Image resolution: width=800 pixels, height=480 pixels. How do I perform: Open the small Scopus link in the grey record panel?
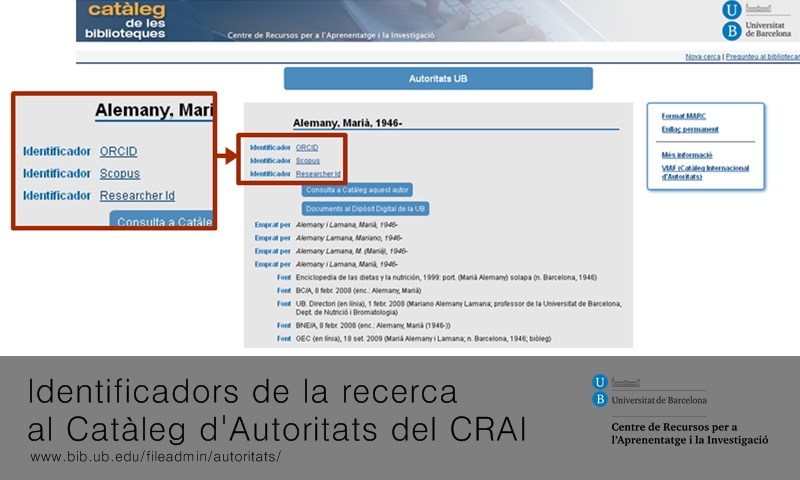[x=308, y=161]
